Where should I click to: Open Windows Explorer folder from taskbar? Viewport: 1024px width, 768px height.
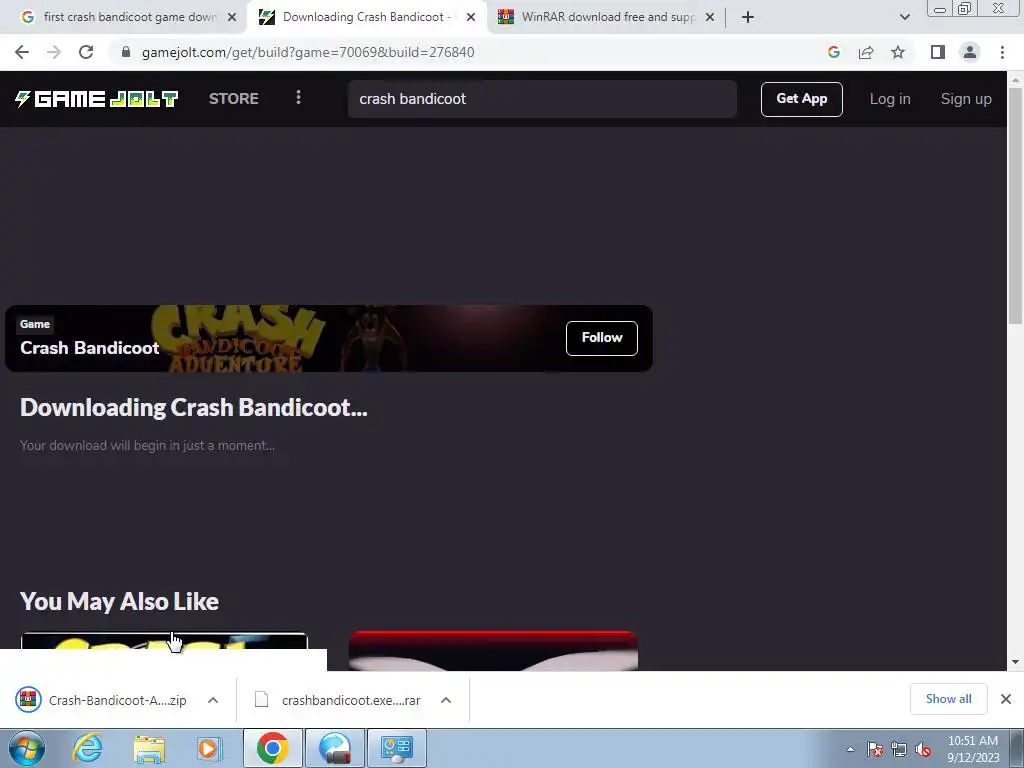[149, 748]
